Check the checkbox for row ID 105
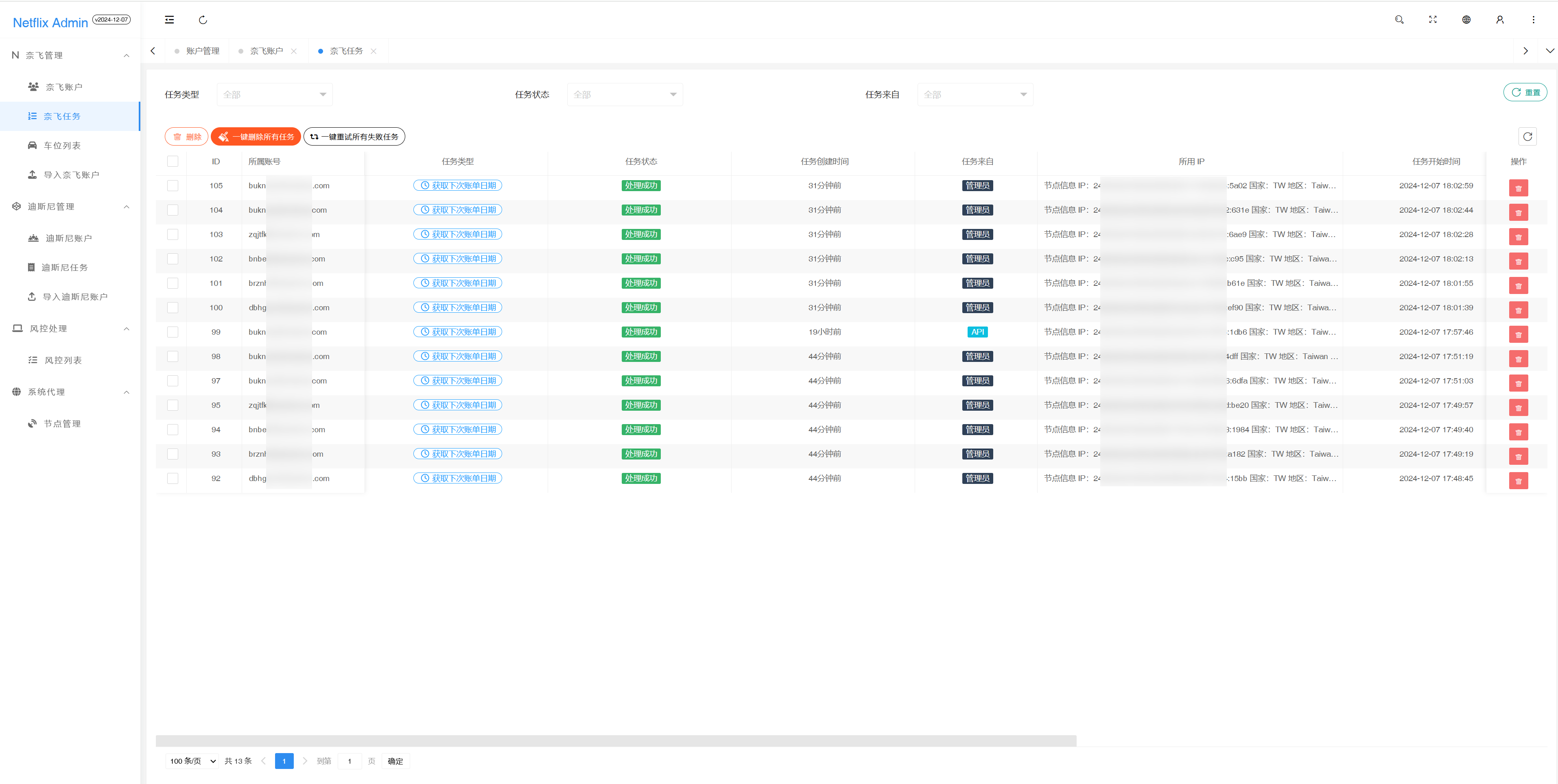Viewport: 1558px width, 784px height. coord(173,185)
